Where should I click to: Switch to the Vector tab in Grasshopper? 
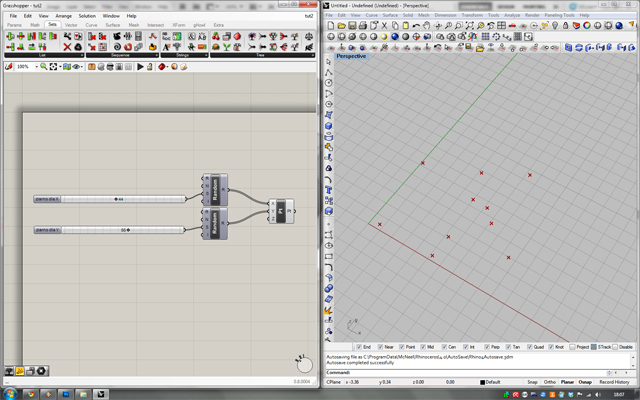click(71, 25)
